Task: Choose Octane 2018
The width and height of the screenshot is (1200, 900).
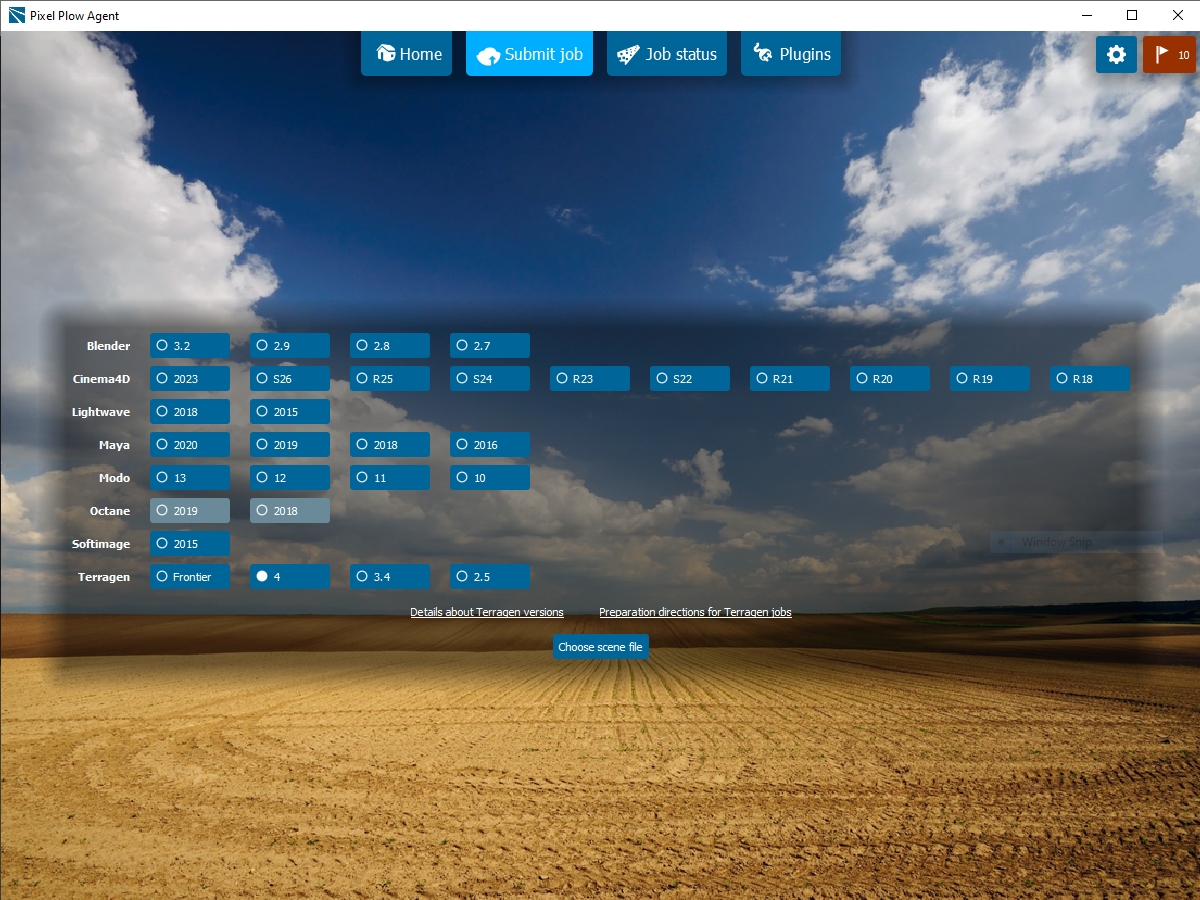Action: [x=290, y=511]
